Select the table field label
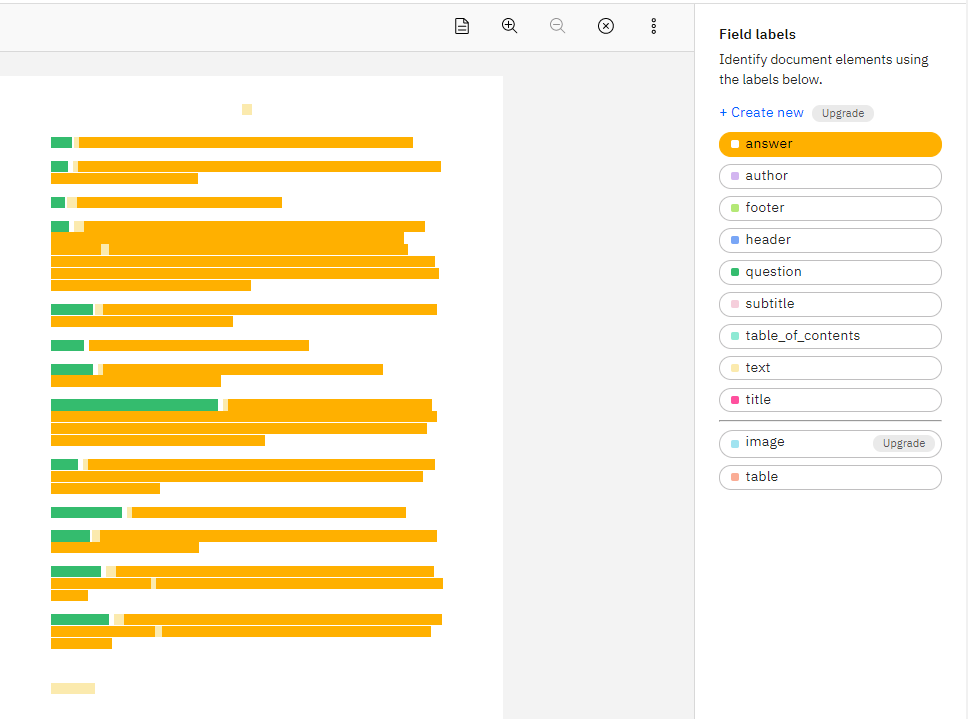Image resolution: width=968 pixels, height=719 pixels. 830,477
